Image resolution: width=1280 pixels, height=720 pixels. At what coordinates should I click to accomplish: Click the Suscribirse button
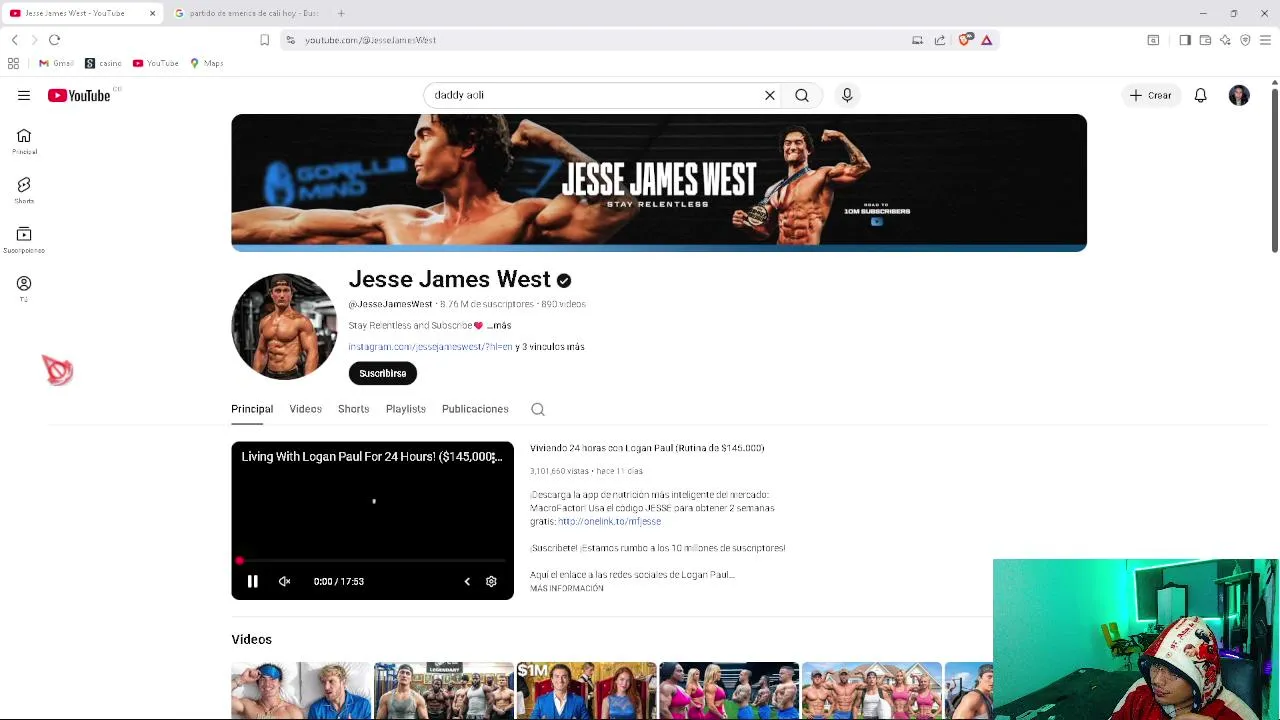[382, 373]
